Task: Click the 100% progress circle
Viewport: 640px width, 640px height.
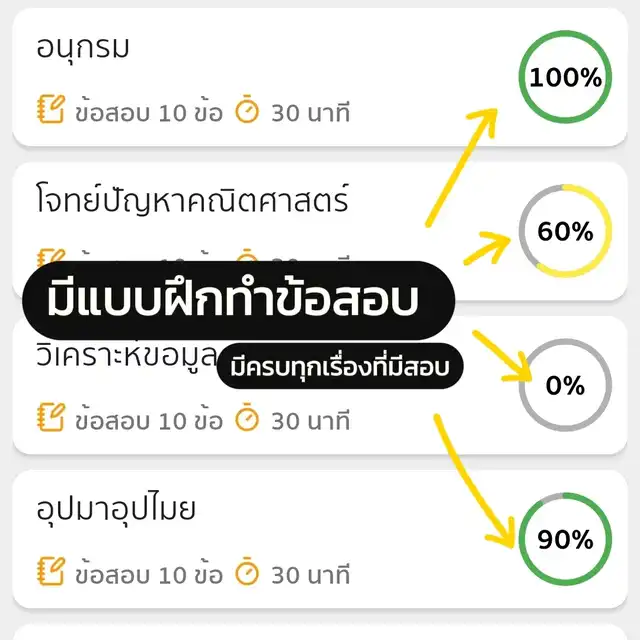Action: pyautogui.click(x=566, y=77)
